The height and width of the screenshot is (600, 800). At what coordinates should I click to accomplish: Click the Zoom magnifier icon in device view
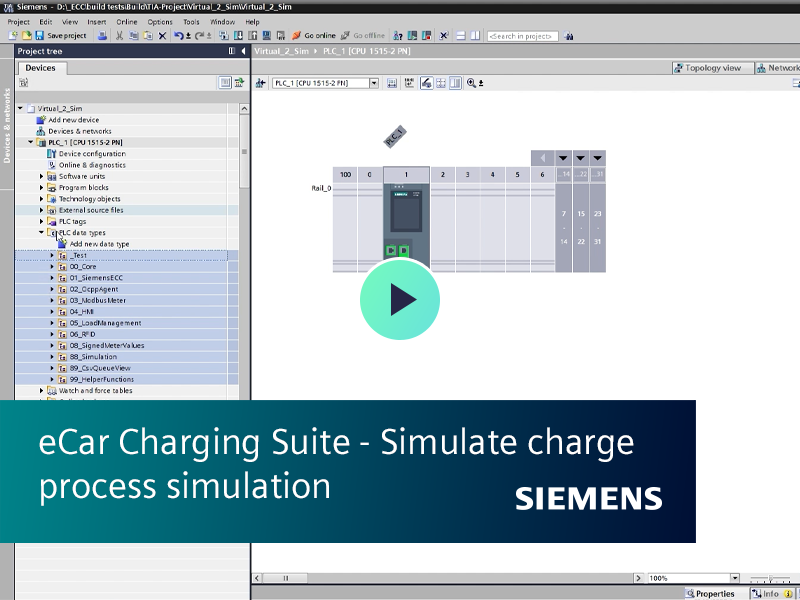(471, 83)
